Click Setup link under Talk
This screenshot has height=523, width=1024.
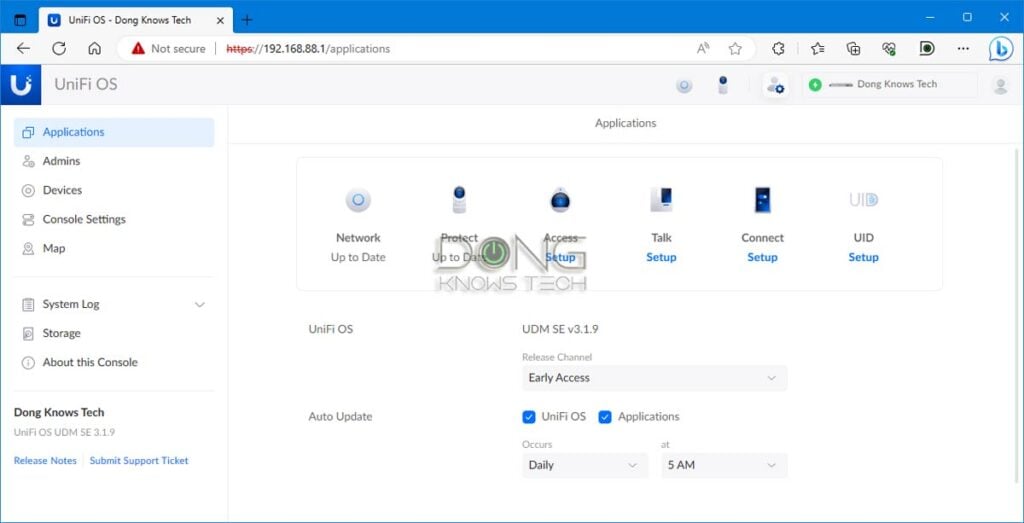click(661, 257)
